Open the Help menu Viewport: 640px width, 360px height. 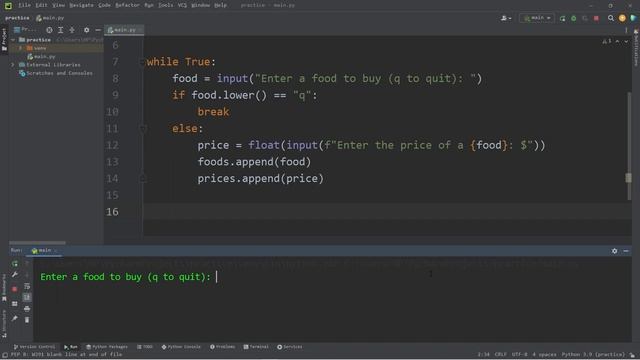click(x=220, y=5)
